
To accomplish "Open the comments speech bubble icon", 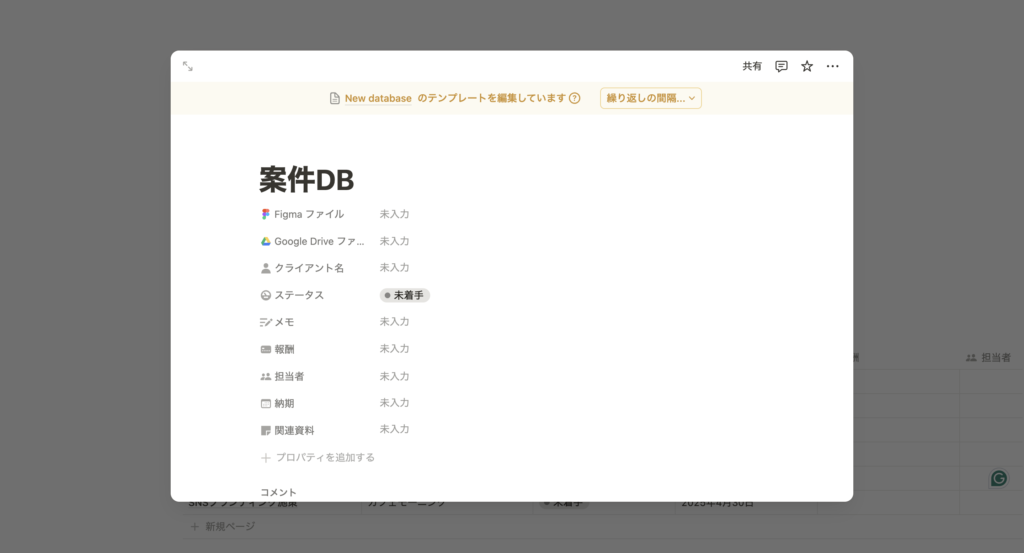I will pyautogui.click(x=781, y=66).
